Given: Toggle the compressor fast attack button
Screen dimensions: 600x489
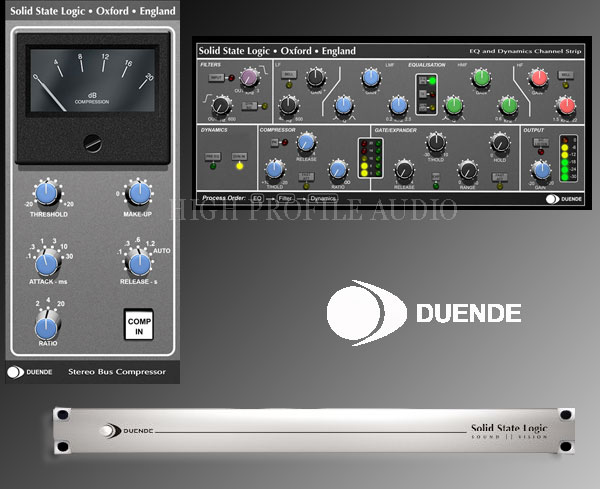Looking at the screenshot, I should click(306, 177).
